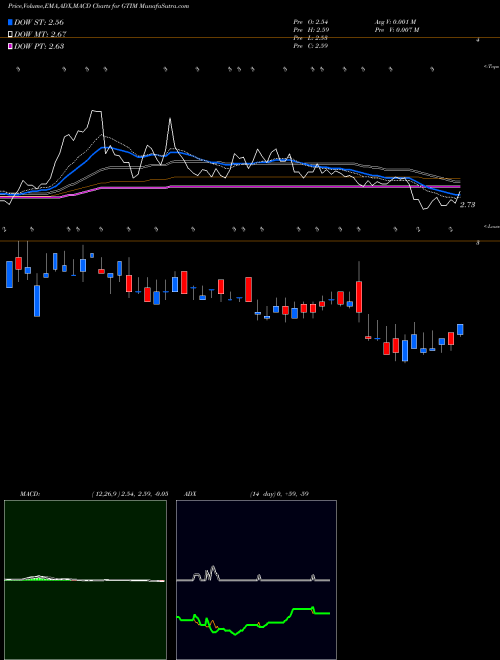Click the 'Avg V' average volume value

pos(395,21)
